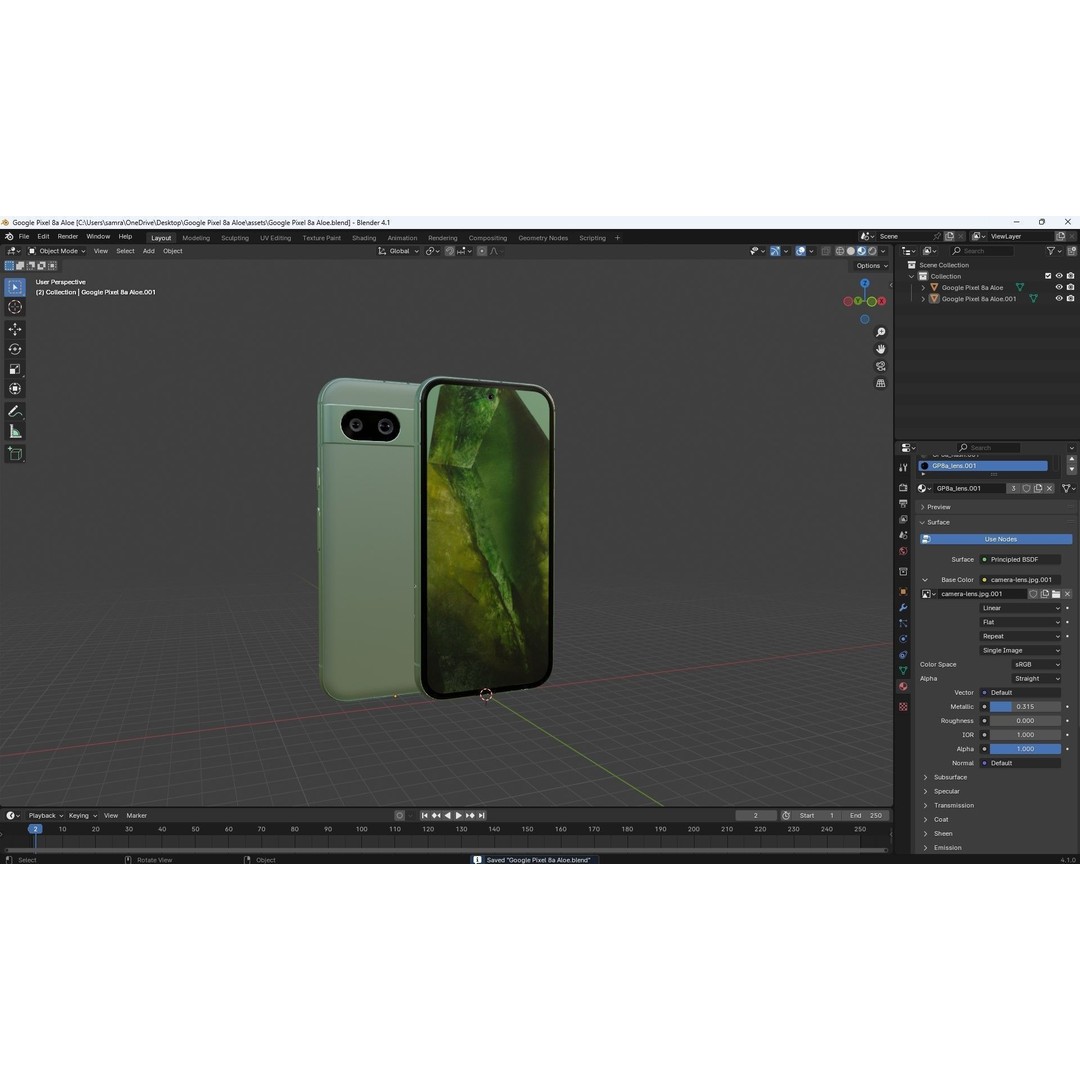
Task: Click the viewport zoom magnifier icon
Action: 880,333
